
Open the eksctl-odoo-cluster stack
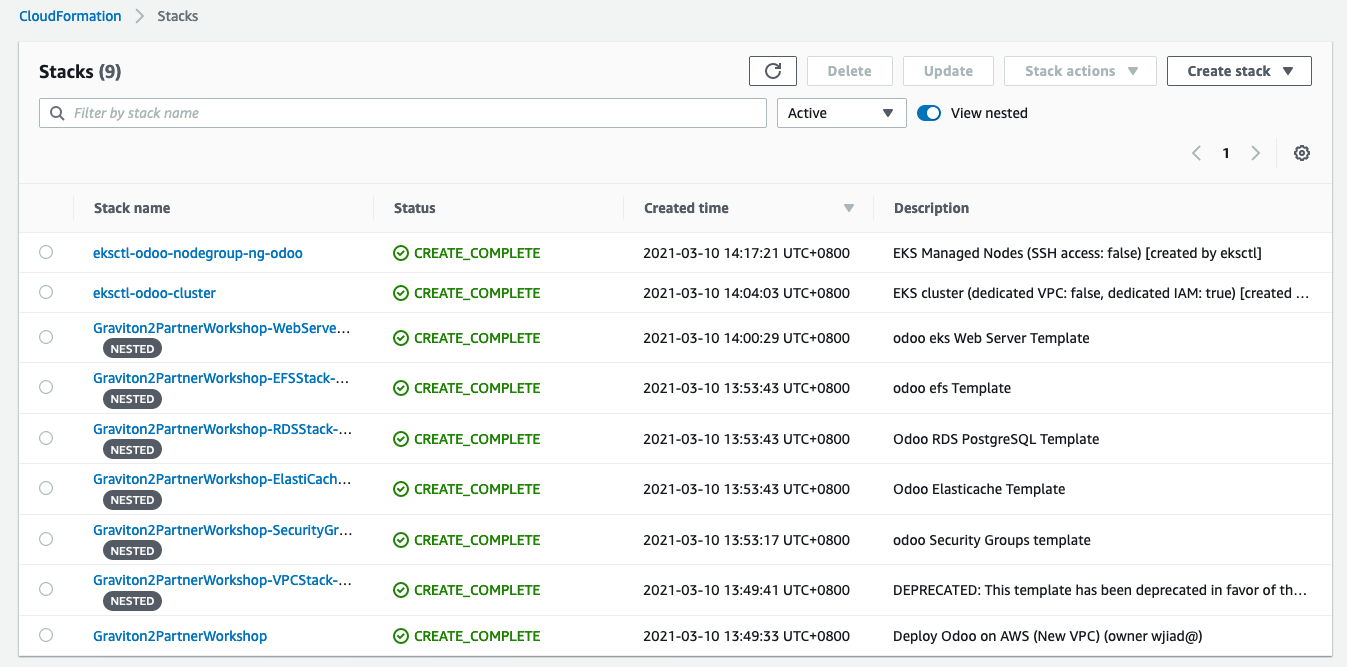tap(154, 292)
